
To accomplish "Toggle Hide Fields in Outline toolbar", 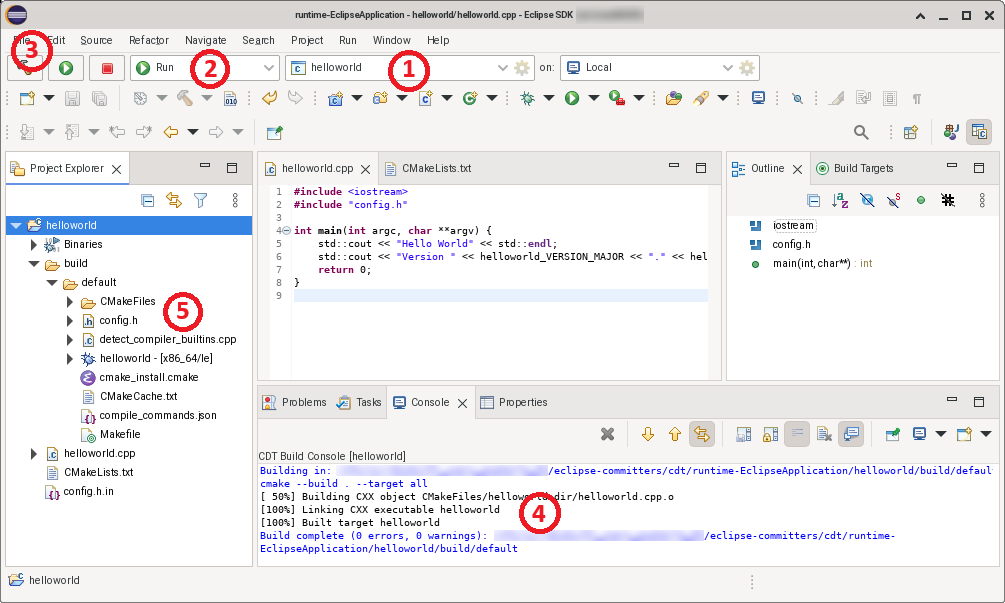I will pyautogui.click(x=867, y=201).
